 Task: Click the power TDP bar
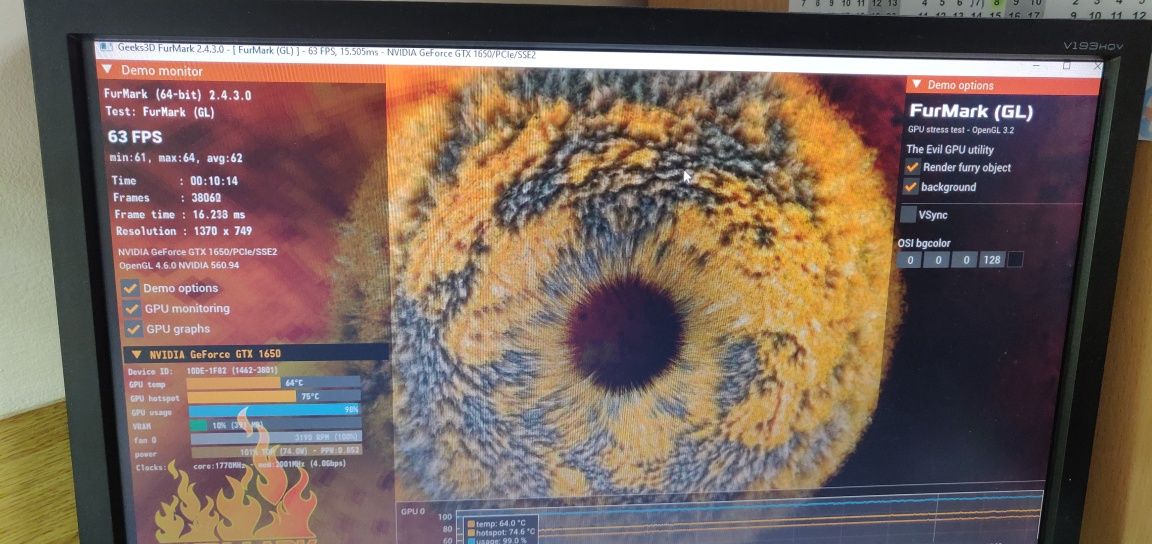tap(277, 451)
